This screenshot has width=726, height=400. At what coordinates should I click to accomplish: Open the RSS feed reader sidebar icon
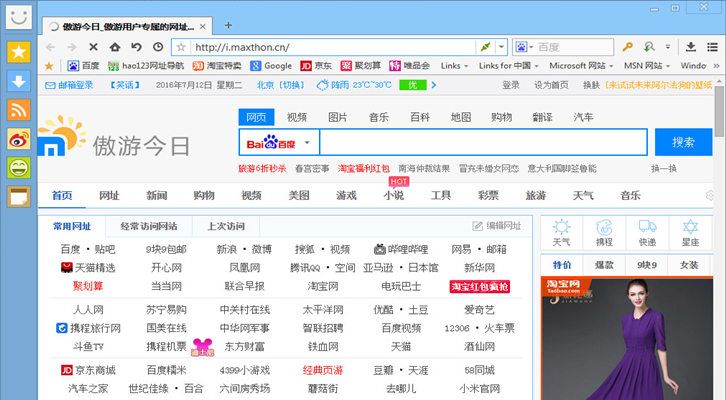[18, 109]
